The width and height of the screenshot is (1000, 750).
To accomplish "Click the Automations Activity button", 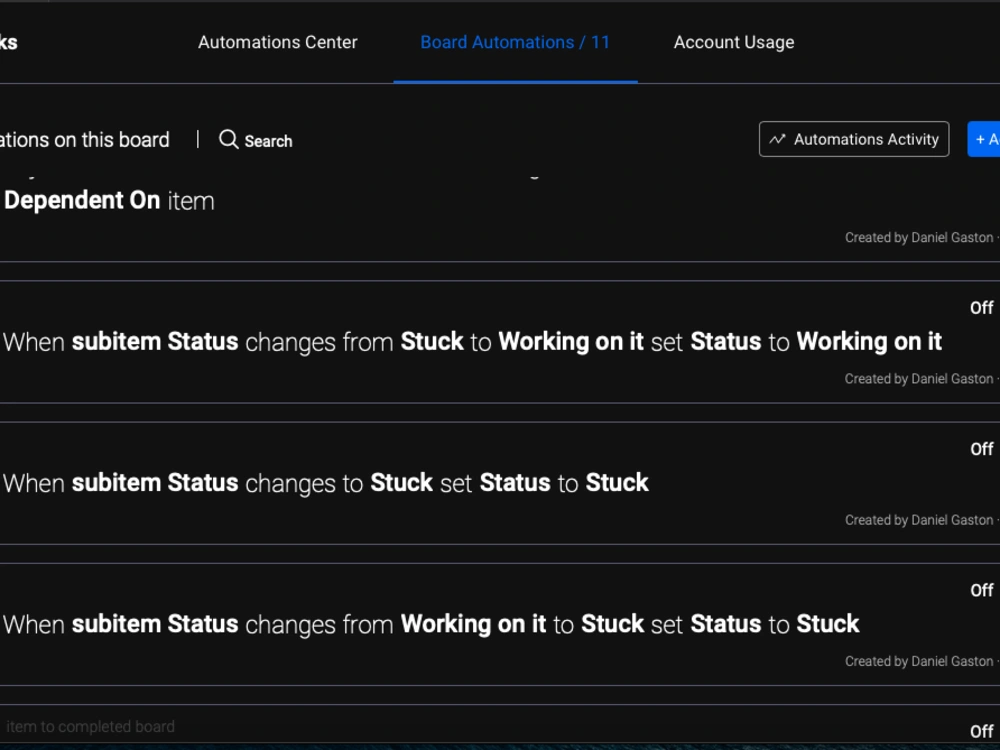I will click(853, 139).
